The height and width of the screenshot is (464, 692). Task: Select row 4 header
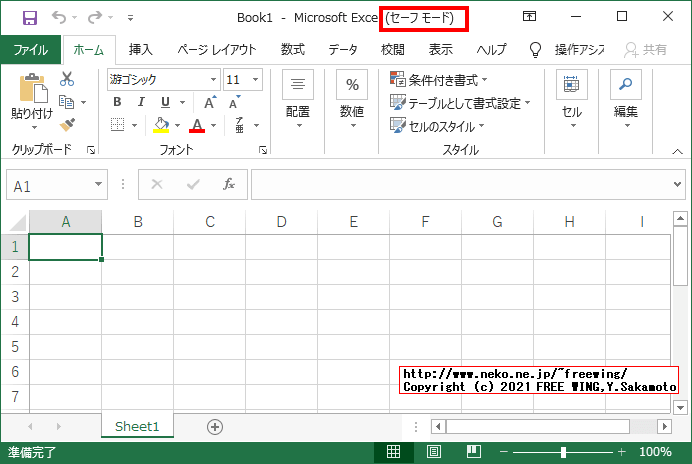click(15, 321)
